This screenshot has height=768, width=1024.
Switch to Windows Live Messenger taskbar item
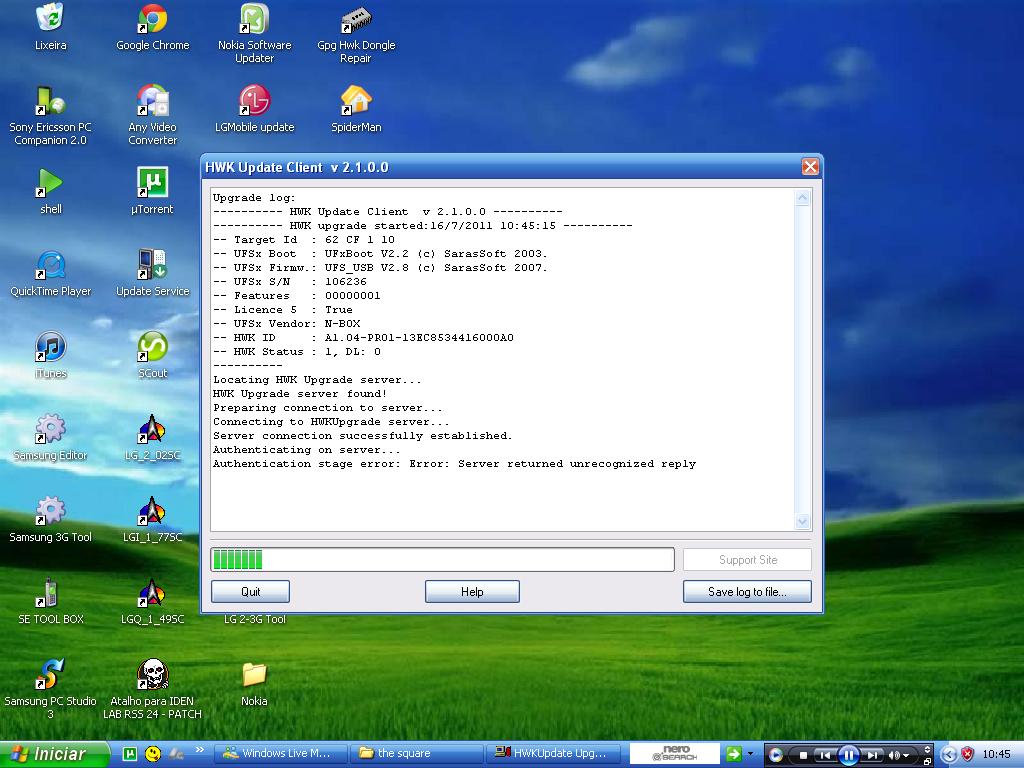280,754
